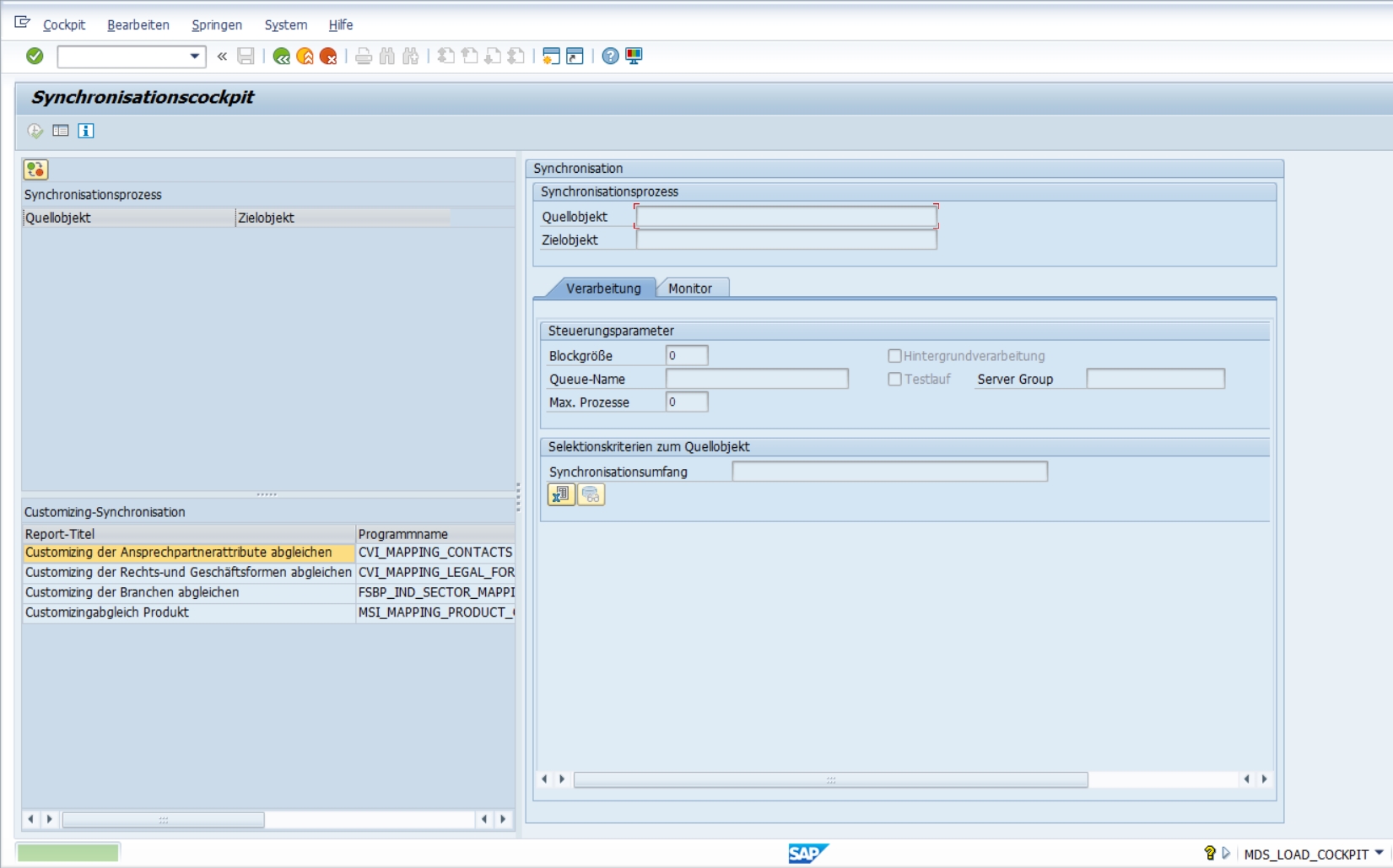Image resolution: width=1393 pixels, height=868 pixels.
Task: Click the Generate Shortcut icon
Action: 575,57
